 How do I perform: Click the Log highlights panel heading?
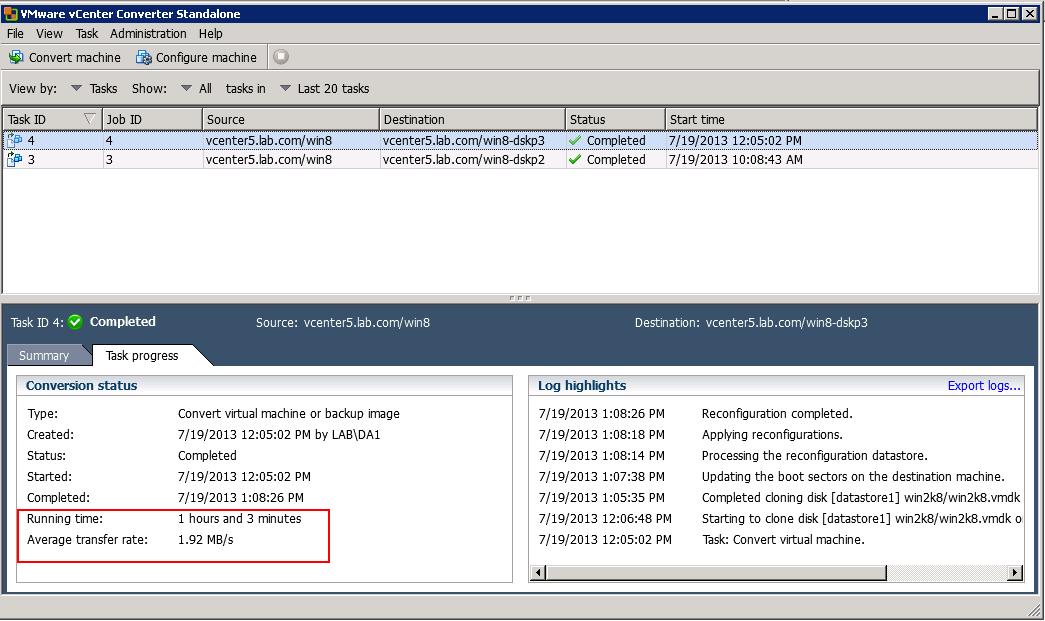(x=582, y=386)
